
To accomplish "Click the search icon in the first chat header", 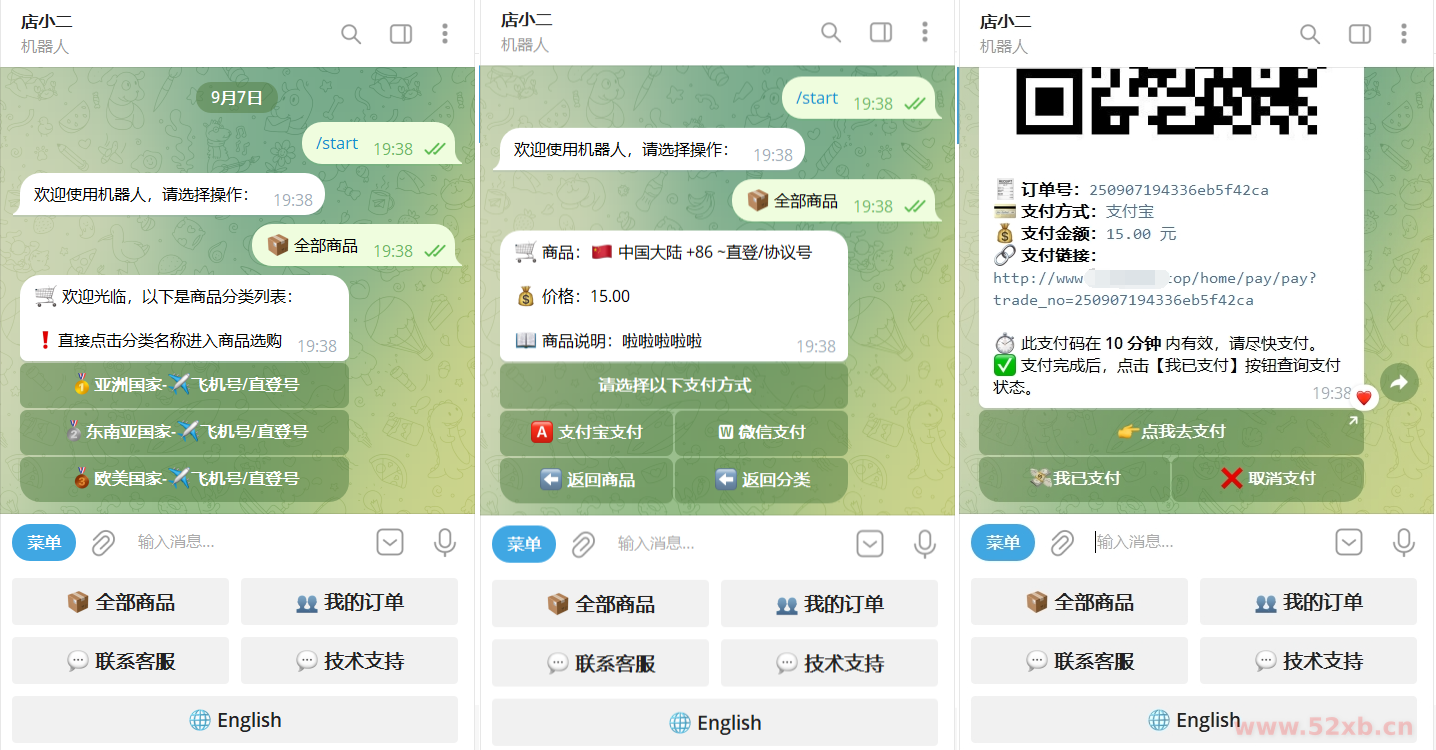I will 351,33.
